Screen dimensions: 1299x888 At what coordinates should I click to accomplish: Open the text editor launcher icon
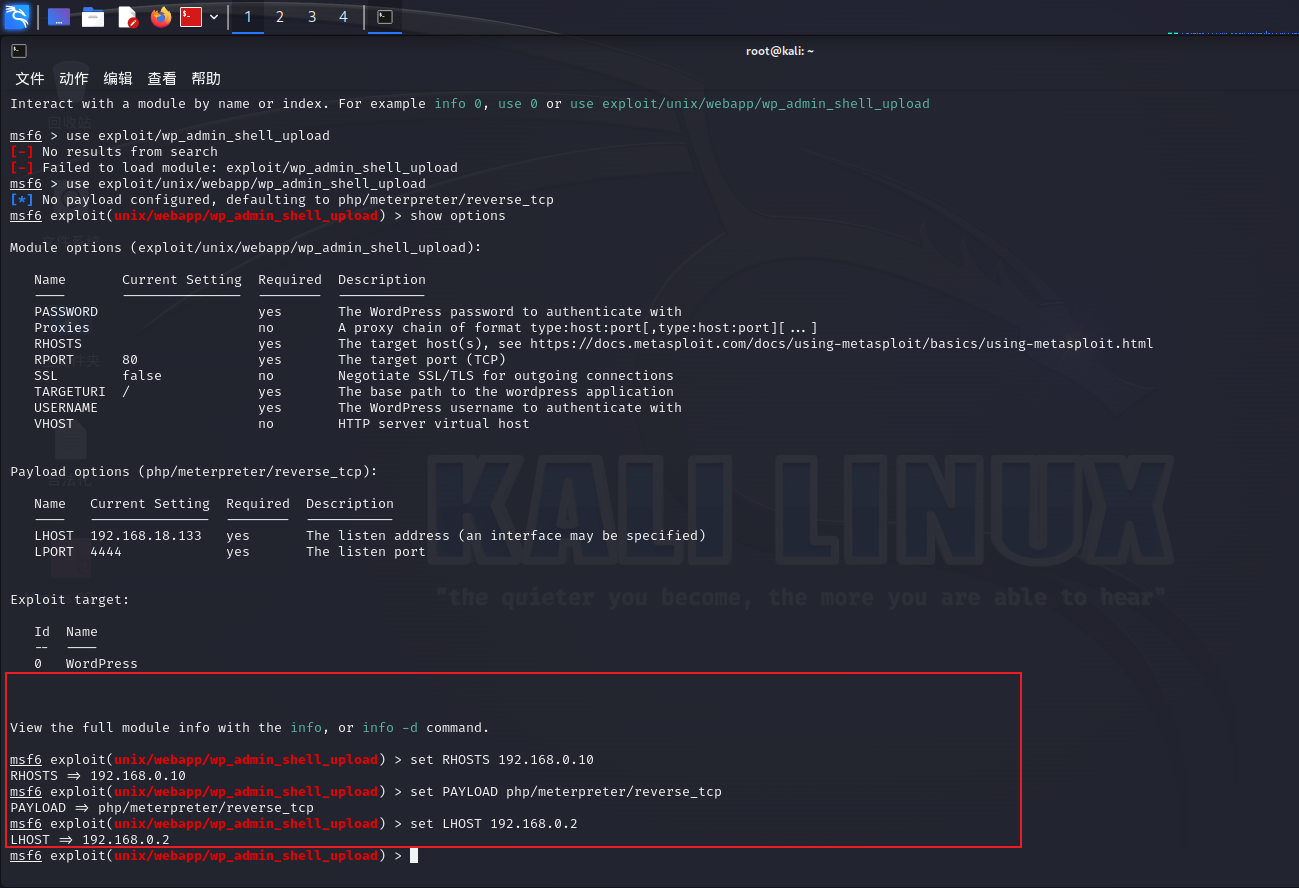click(127, 17)
